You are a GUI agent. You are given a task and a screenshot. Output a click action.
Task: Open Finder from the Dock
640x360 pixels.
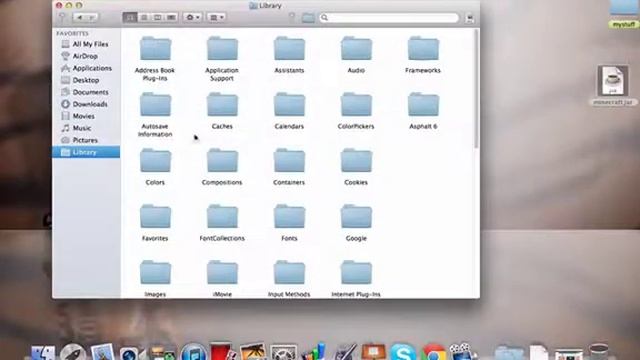coord(43,353)
